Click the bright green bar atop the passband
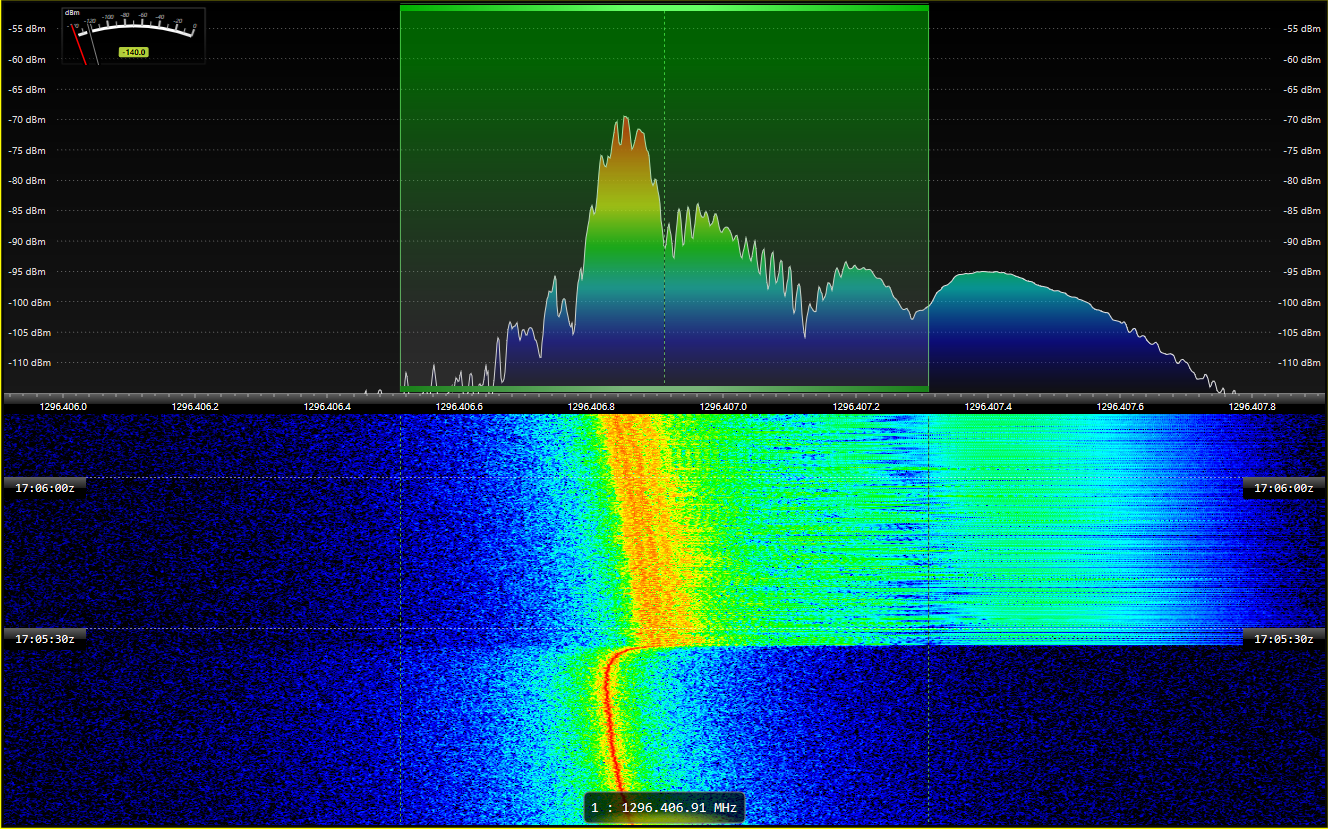The width and height of the screenshot is (1328, 829). pyautogui.click(x=664, y=8)
